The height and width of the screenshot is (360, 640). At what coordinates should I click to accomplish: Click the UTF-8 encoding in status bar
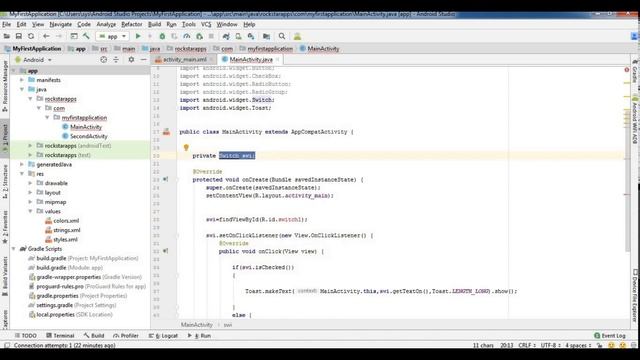551,345
